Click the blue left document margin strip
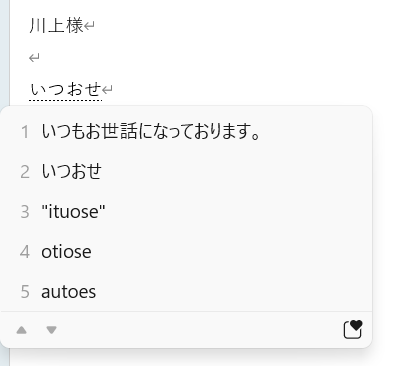This screenshot has height=366, width=408. pos(5,53)
